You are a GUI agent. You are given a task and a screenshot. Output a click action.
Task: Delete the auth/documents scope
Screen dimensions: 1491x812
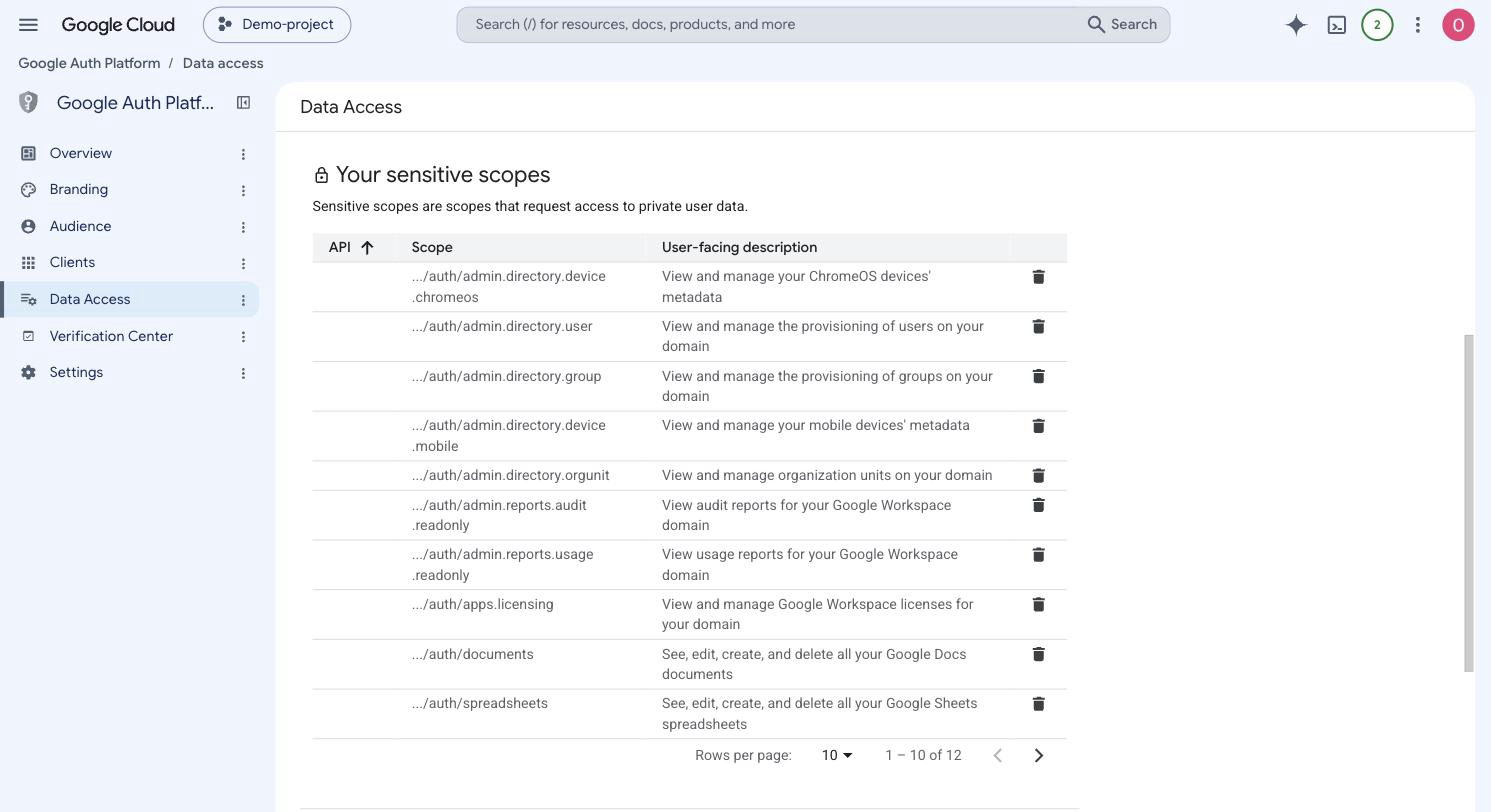pos(1038,654)
